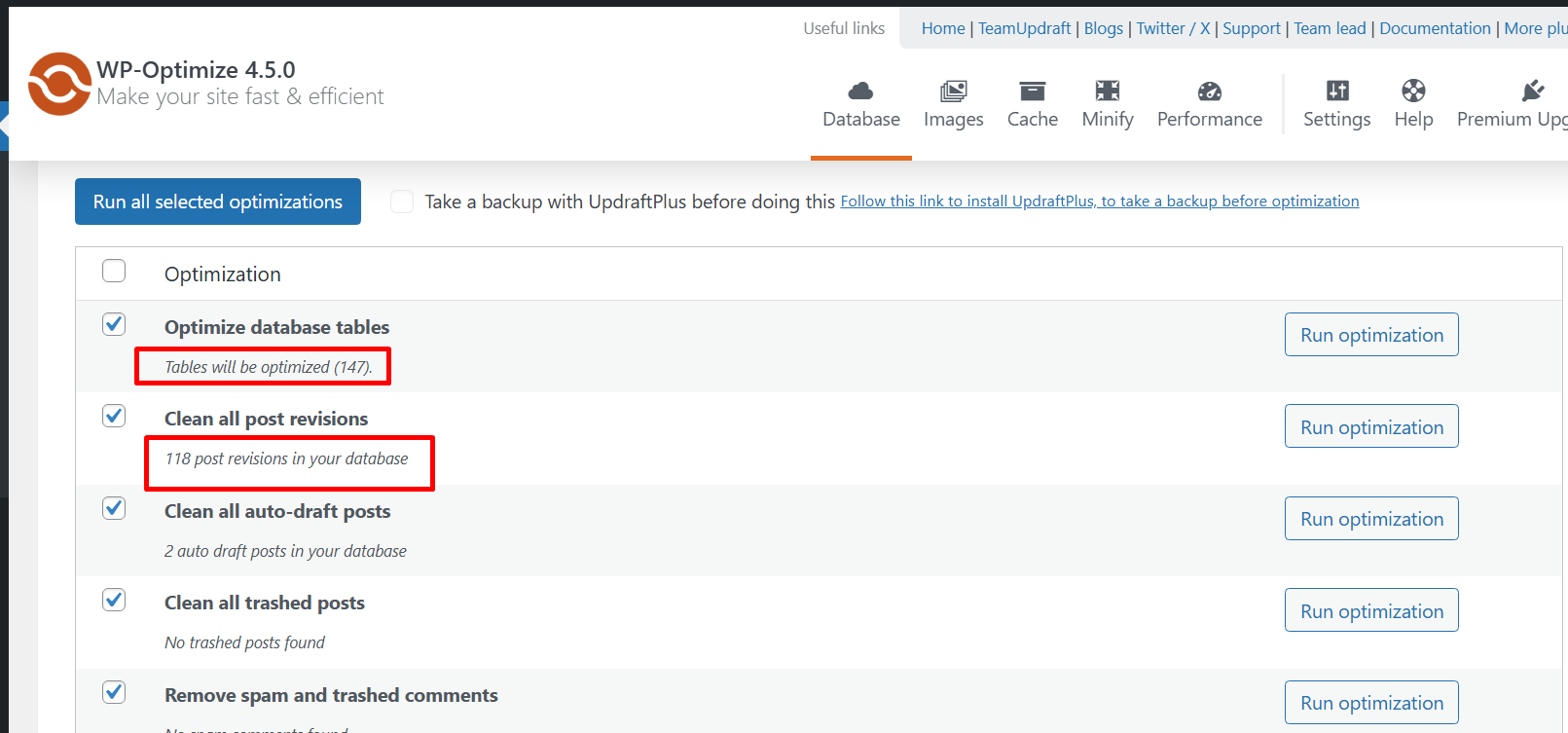This screenshot has height=733, width=1568.
Task: Open the Blogs link
Action: point(1104,28)
